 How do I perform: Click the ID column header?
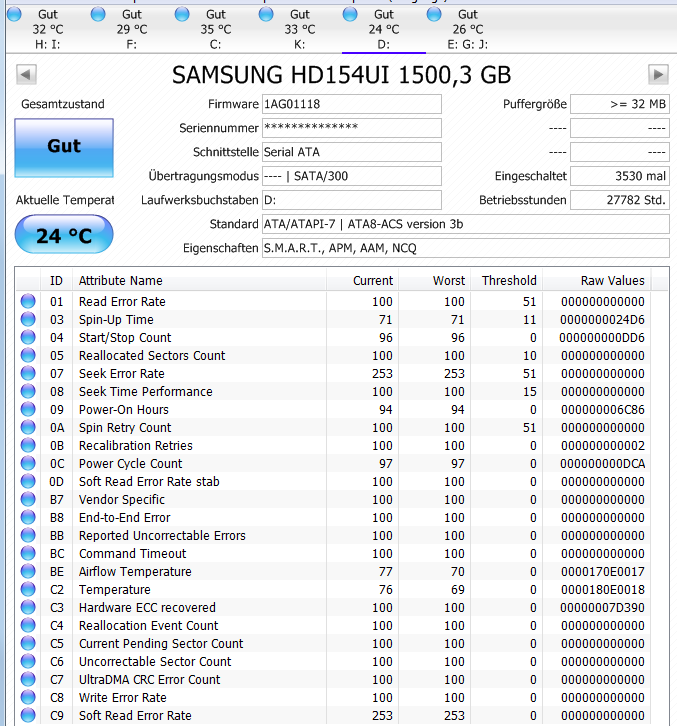(x=56, y=281)
